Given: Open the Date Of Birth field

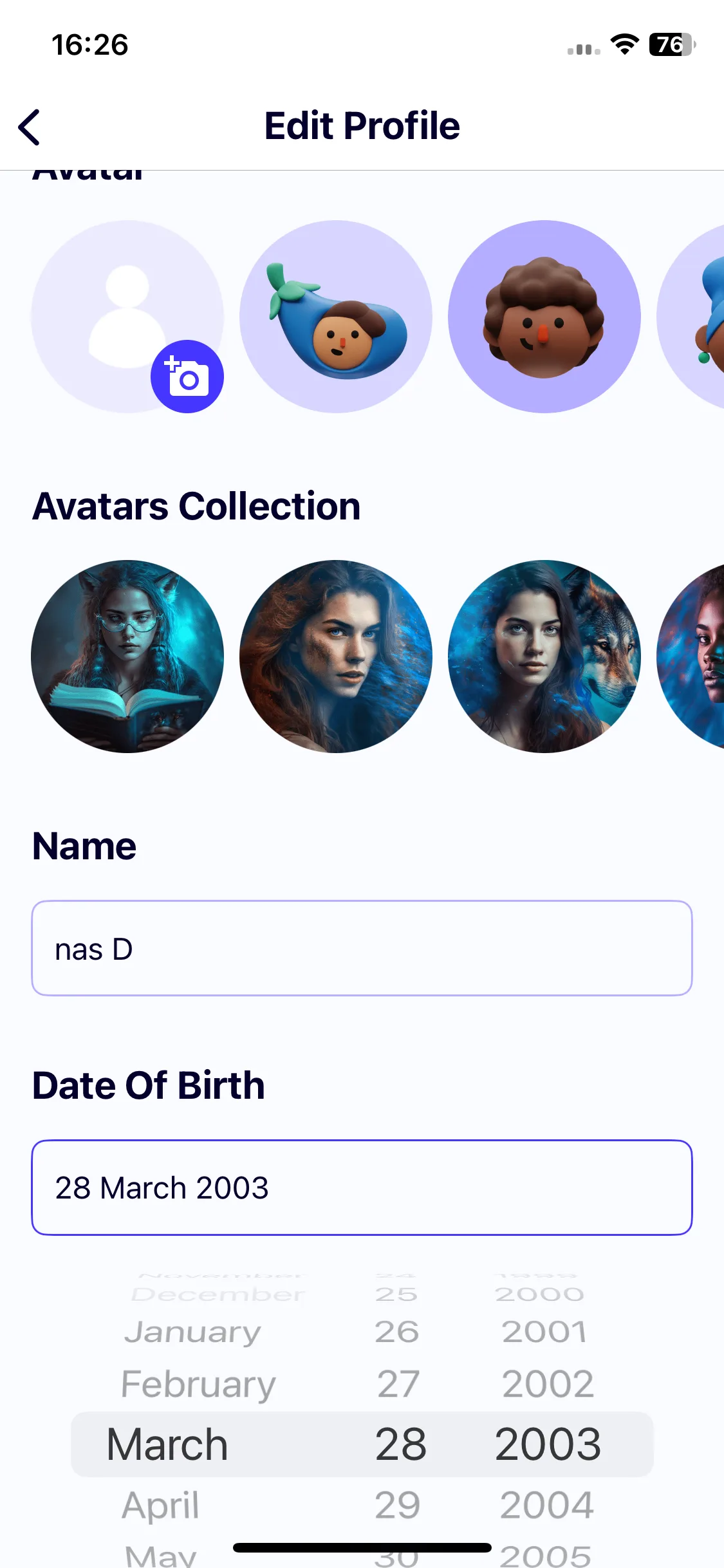Looking at the screenshot, I should 362,1188.
